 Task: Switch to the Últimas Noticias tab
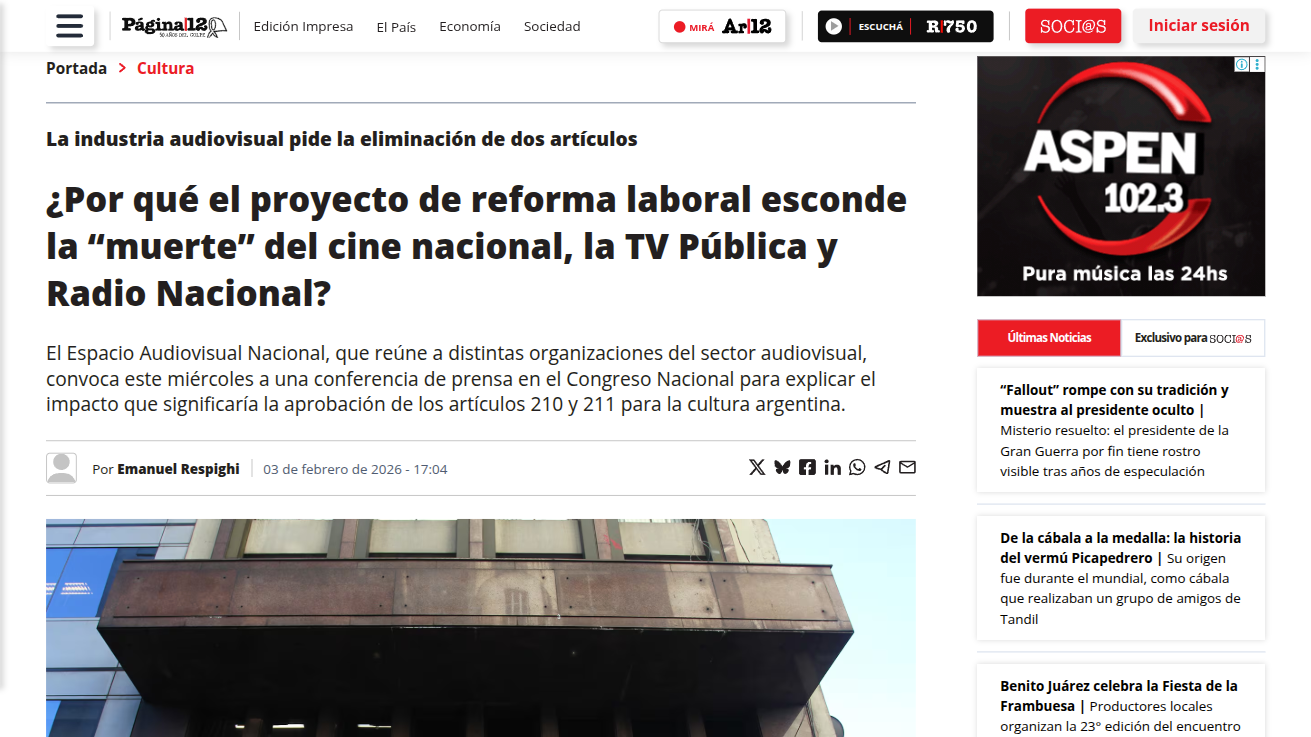[1049, 338]
